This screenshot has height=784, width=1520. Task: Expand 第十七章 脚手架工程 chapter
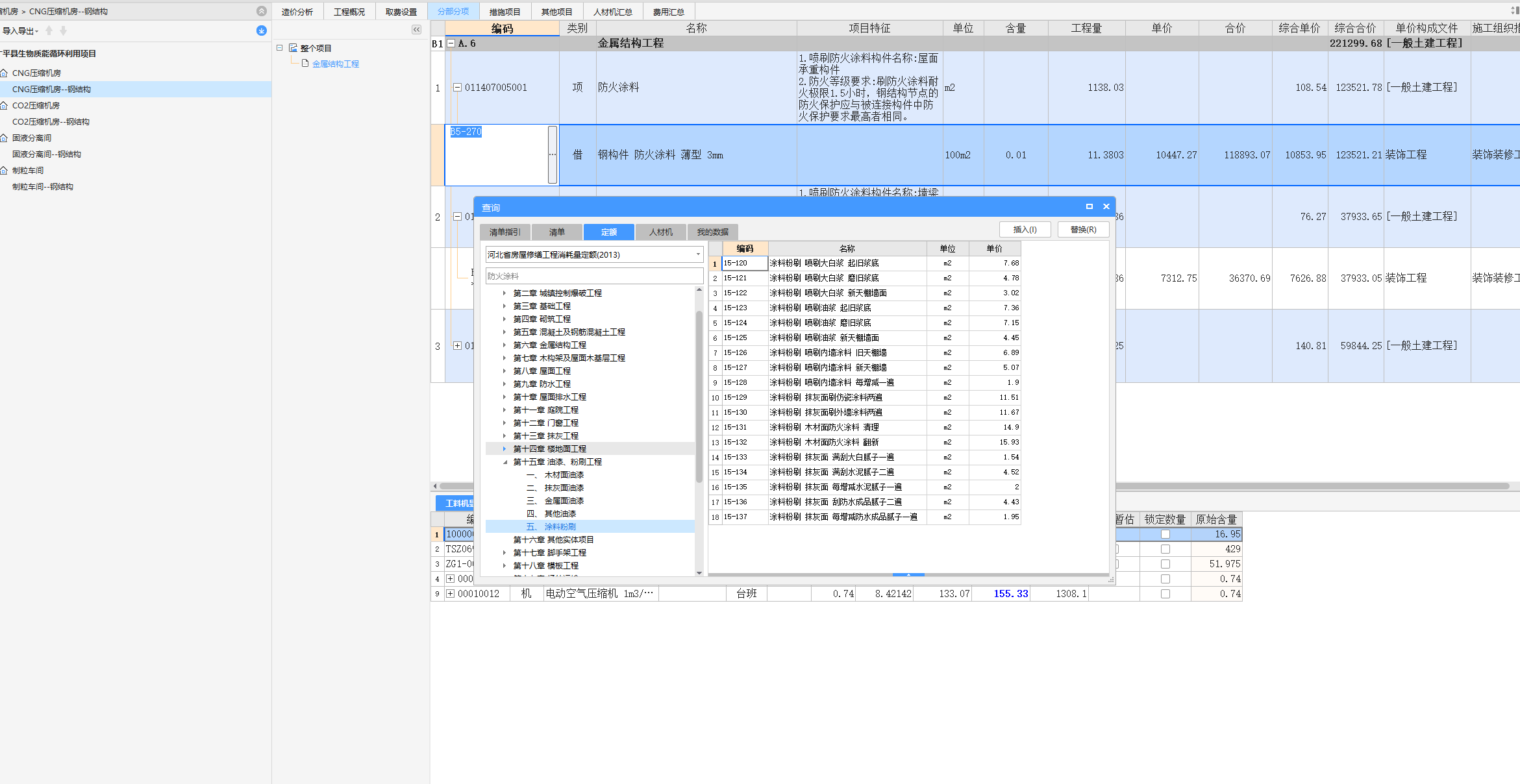(505, 553)
